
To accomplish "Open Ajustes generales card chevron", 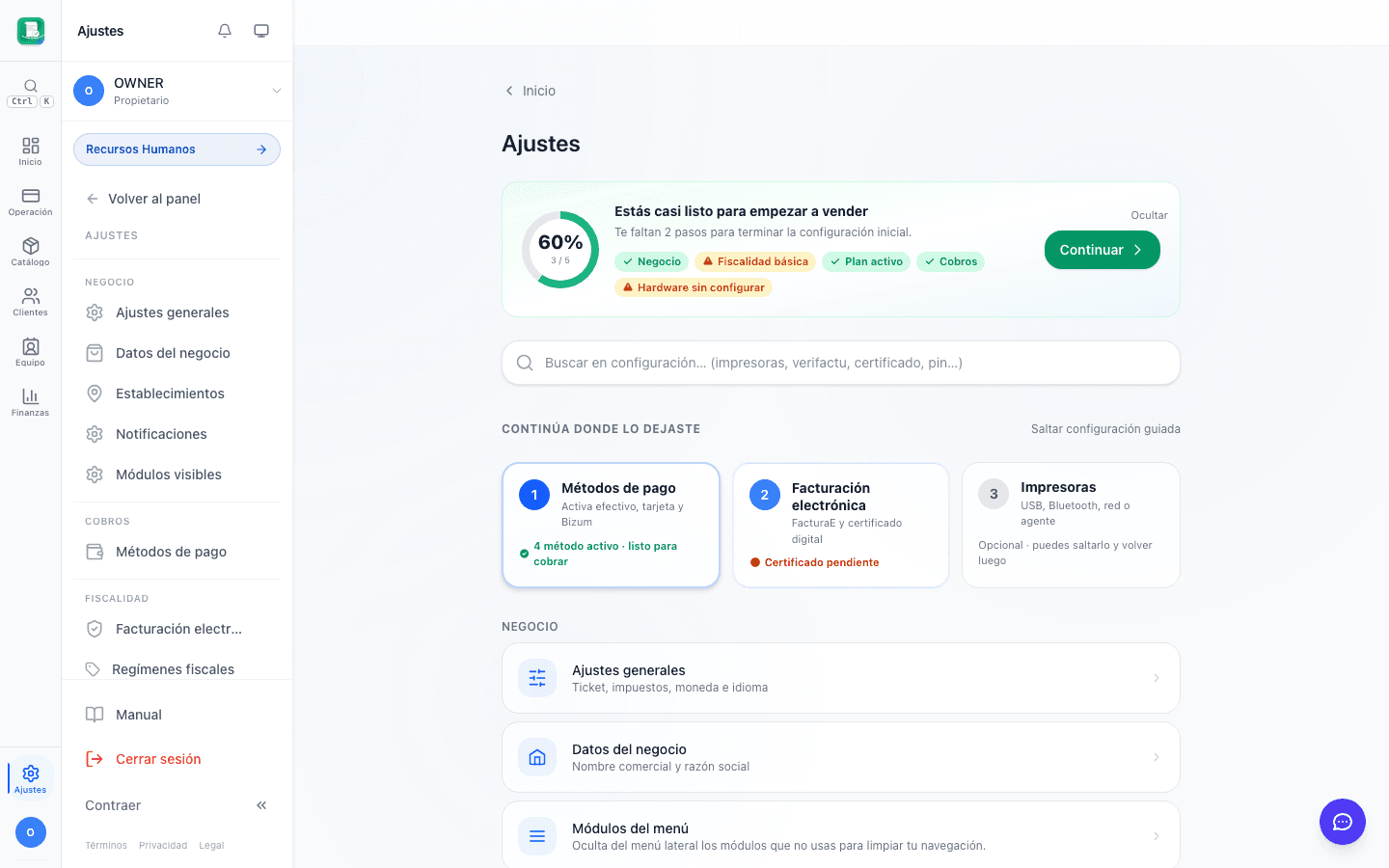I will click(1157, 678).
